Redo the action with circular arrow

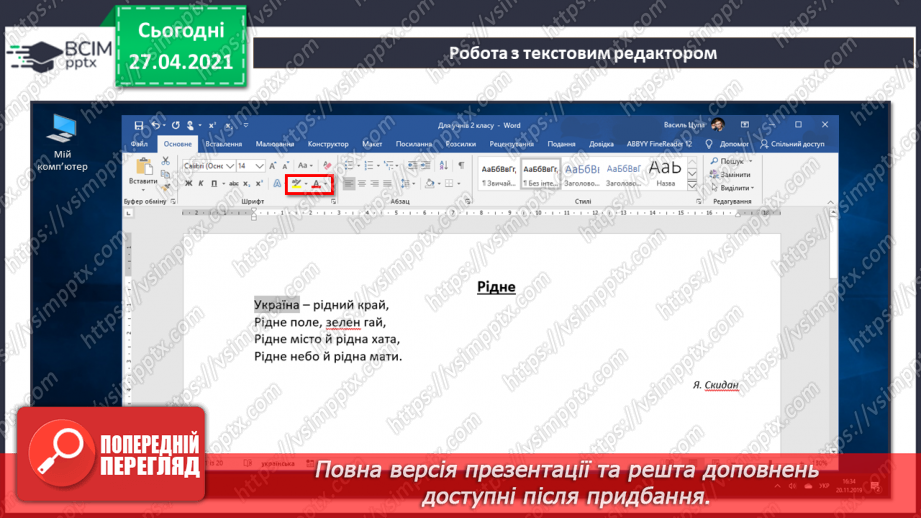point(175,125)
